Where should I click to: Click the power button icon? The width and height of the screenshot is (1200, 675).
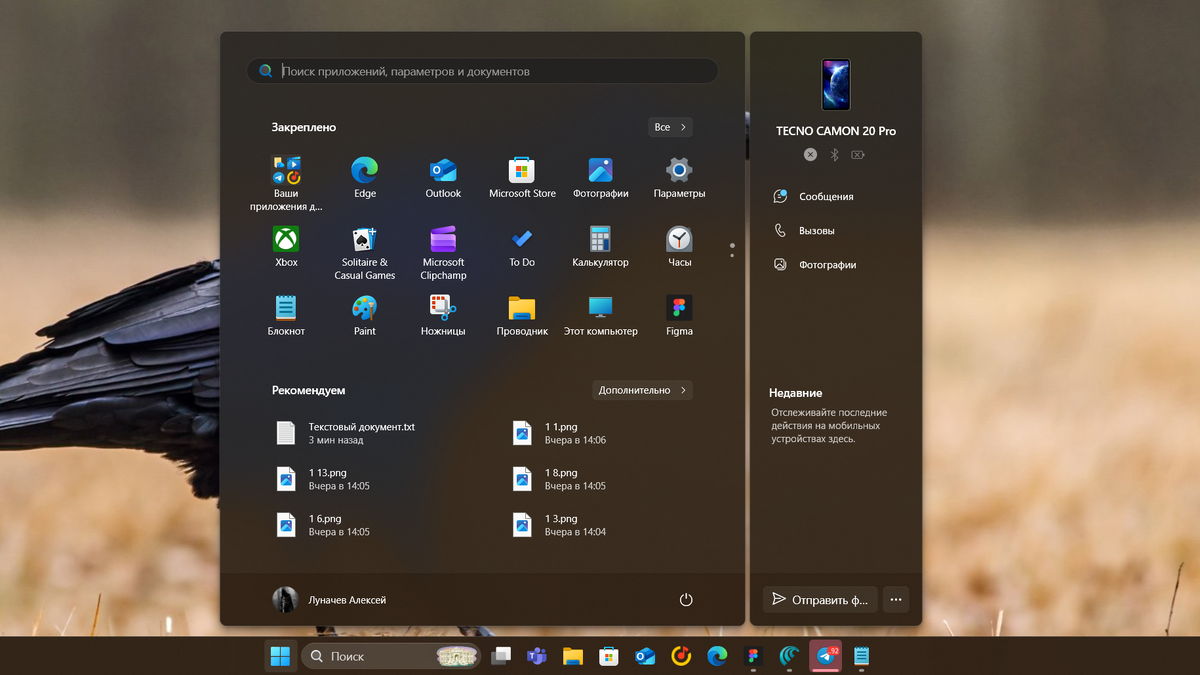pyautogui.click(x=686, y=600)
